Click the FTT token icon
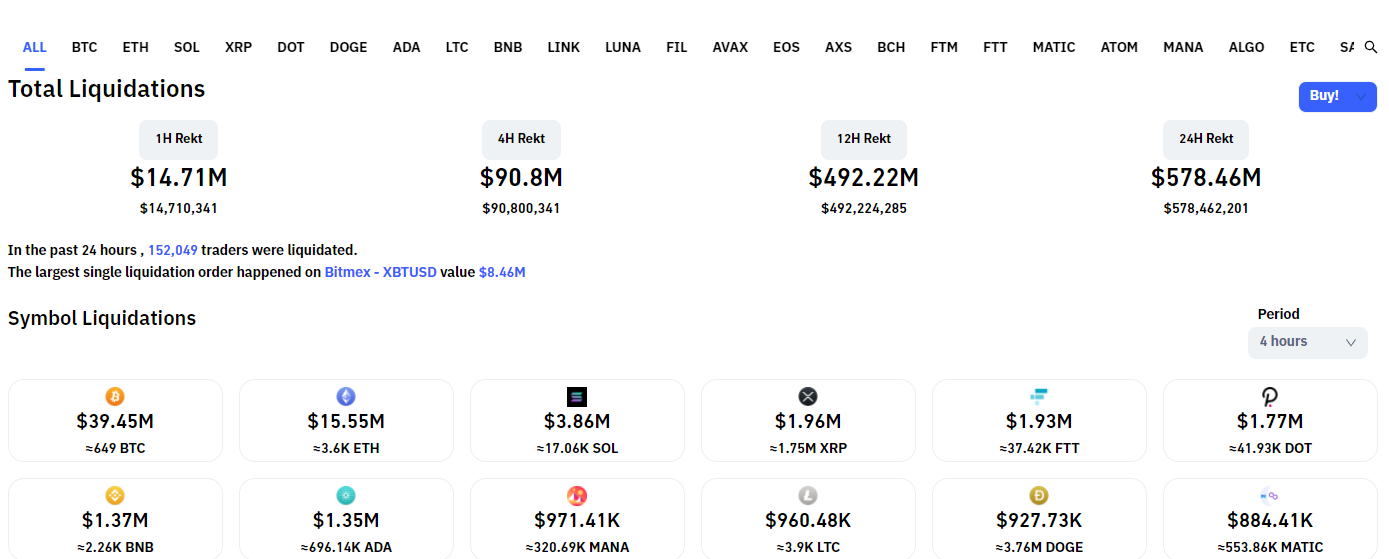This screenshot has height=559, width=1389. click(x=1039, y=396)
